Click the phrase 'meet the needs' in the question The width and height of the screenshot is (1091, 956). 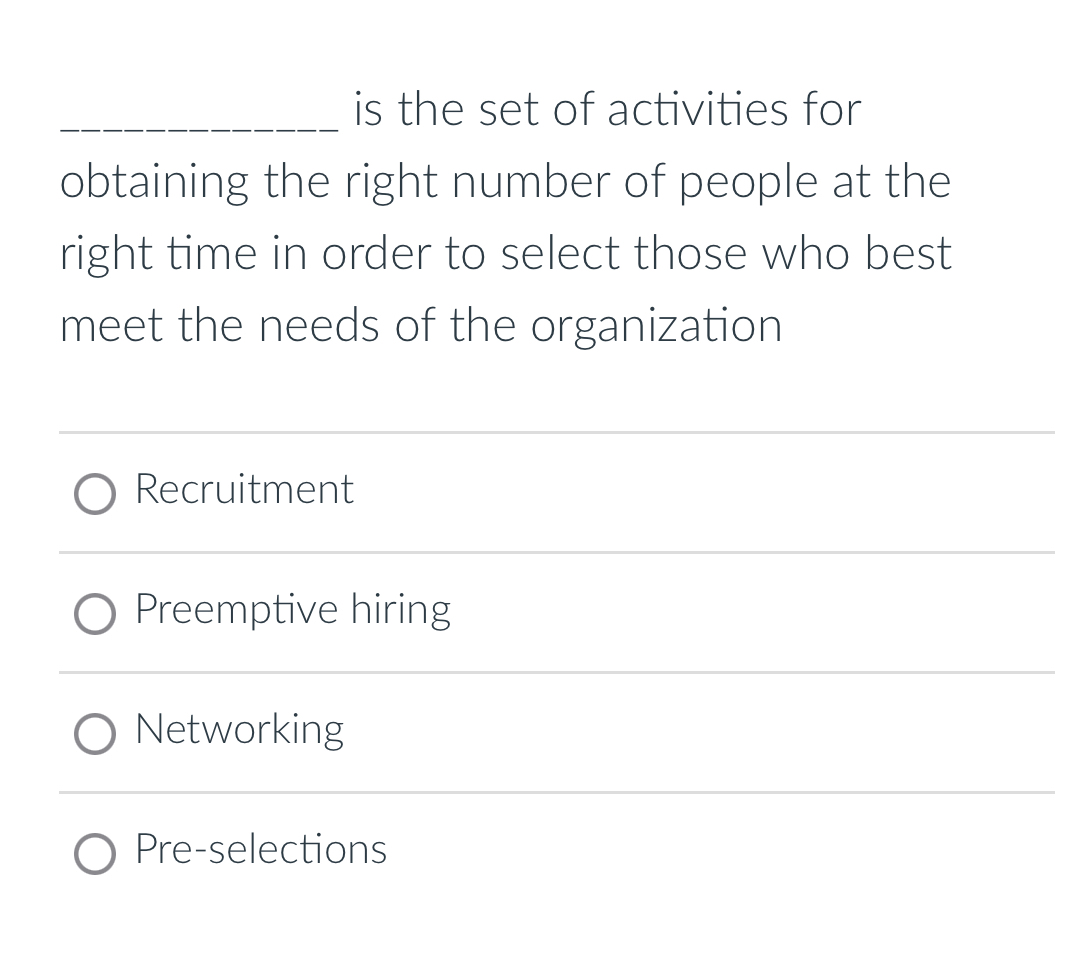pos(220,325)
